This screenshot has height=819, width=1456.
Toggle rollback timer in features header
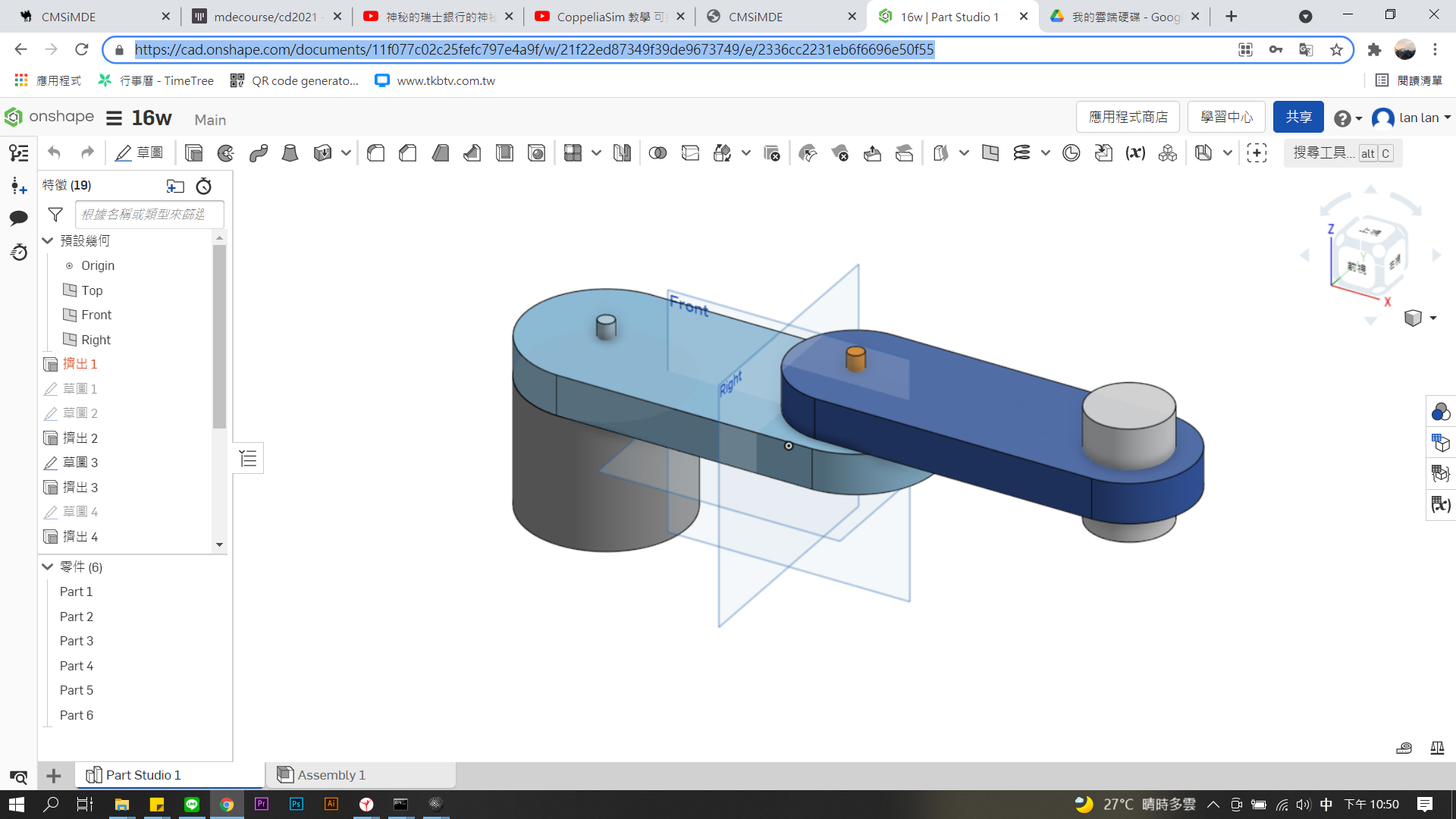point(203,186)
